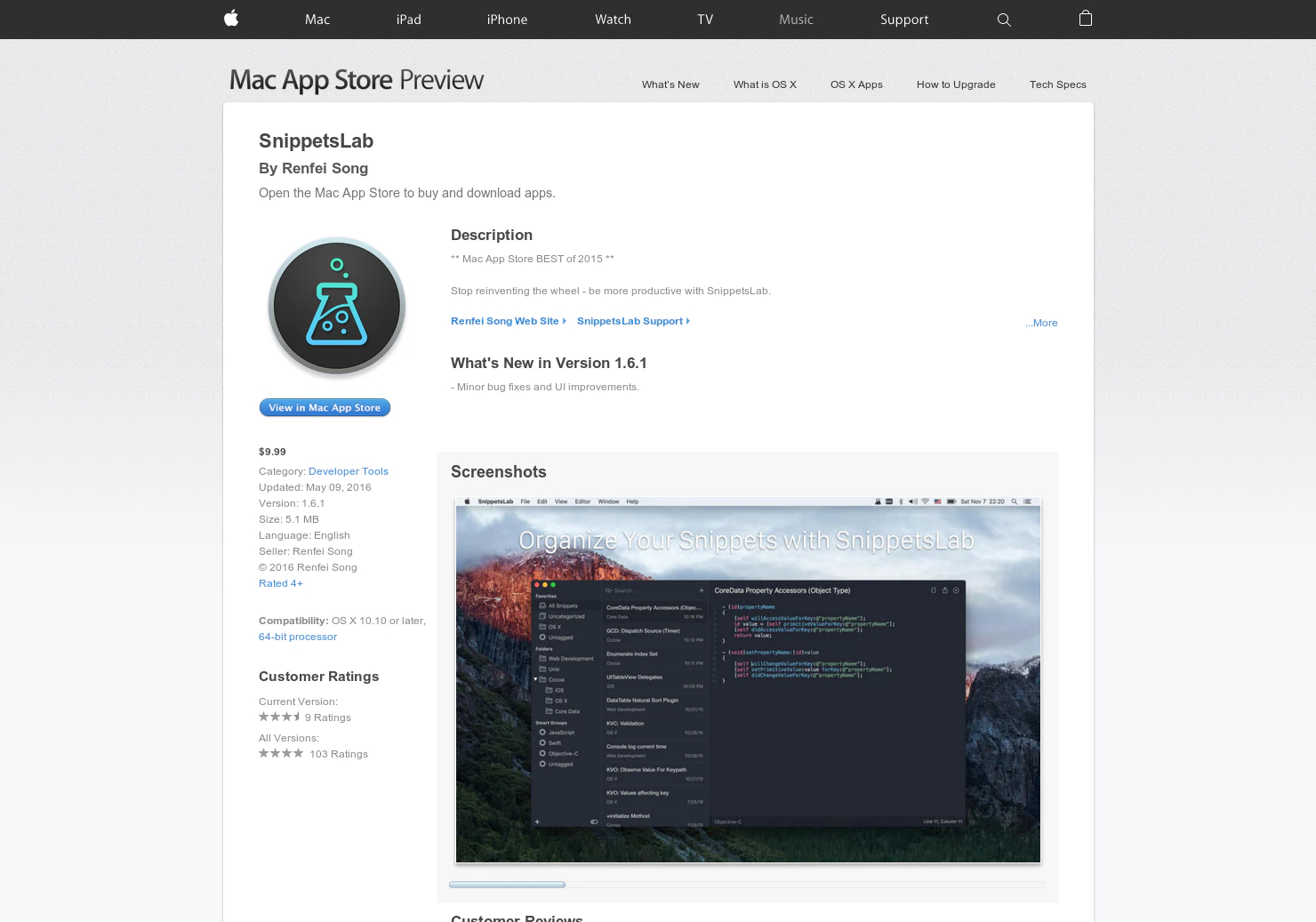Click the 'By Renfei Song' heading
Viewport: 1316px width, 922px height.
tap(313, 168)
